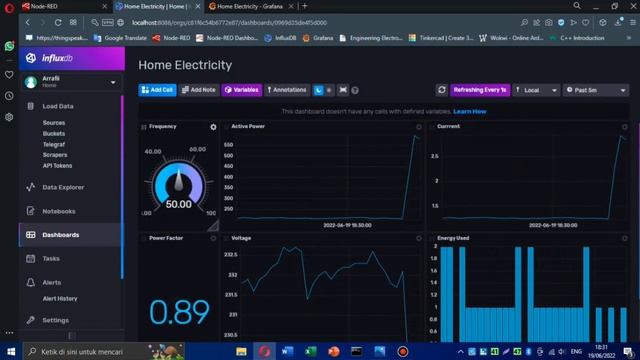Open Opera sidebar heart bookmarks icon
This screenshot has height=360, width=640.
click(x=9, y=75)
